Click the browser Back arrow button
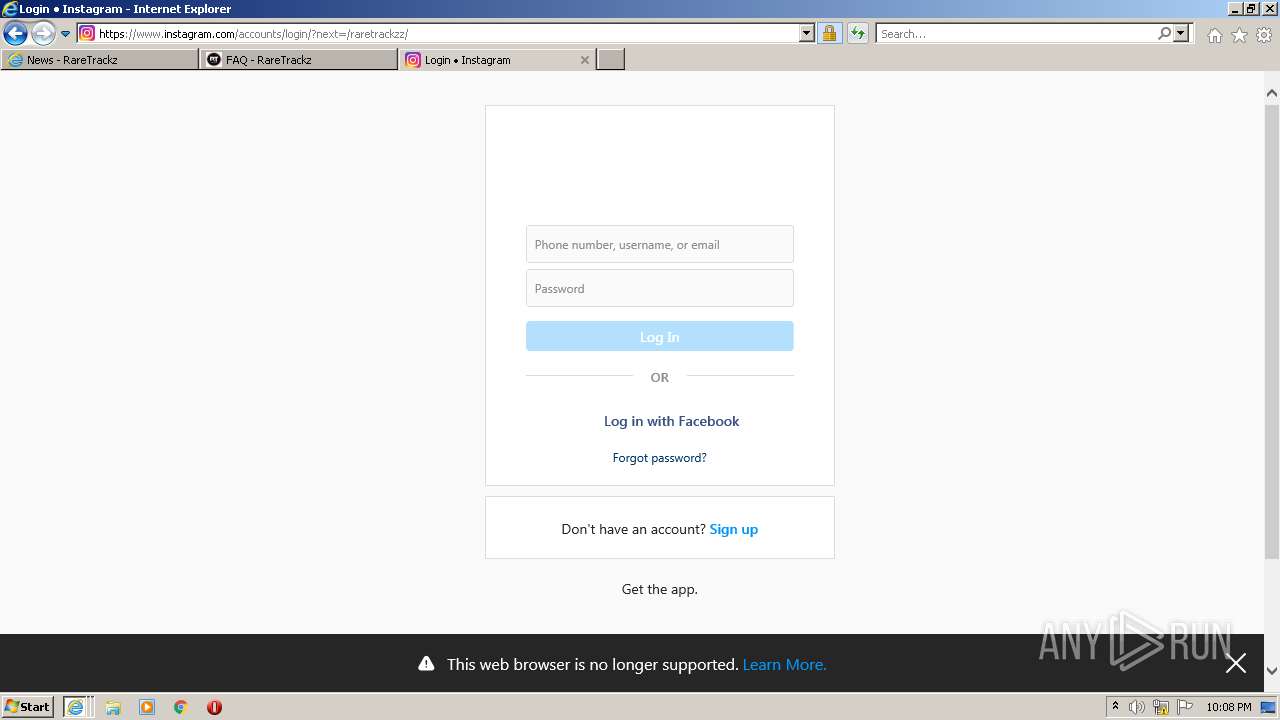This screenshot has width=1280, height=720. click(15, 34)
